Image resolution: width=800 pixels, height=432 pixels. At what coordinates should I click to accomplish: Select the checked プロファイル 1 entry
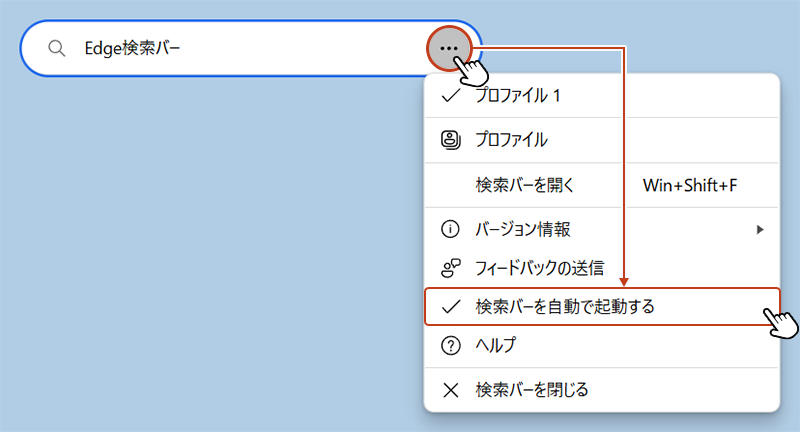tap(602, 95)
